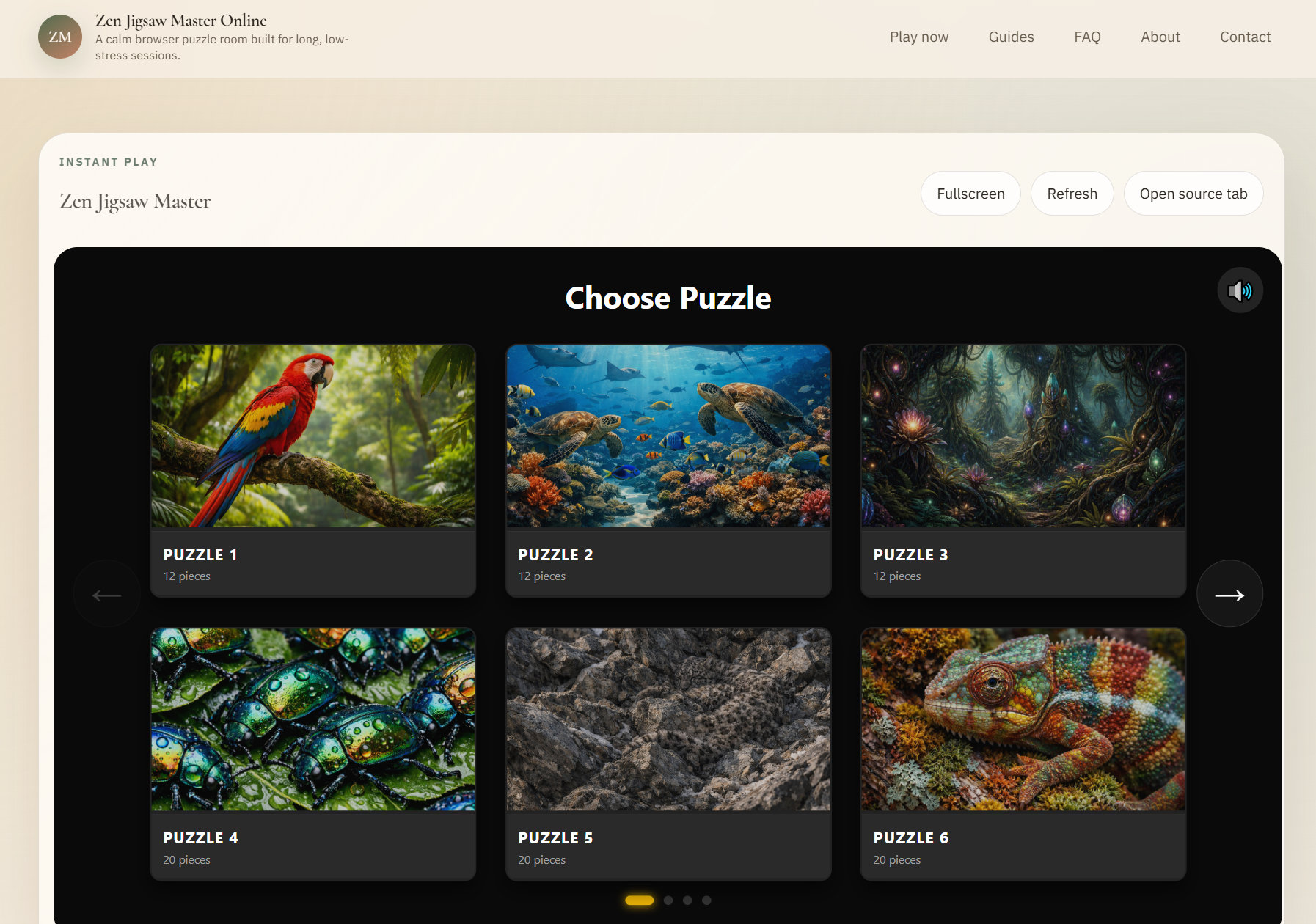Image resolution: width=1316 pixels, height=924 pixels.
Task: Click the Zen Jigsaw Master section heading
Action: pyautogui.click(x=135, y=202)
